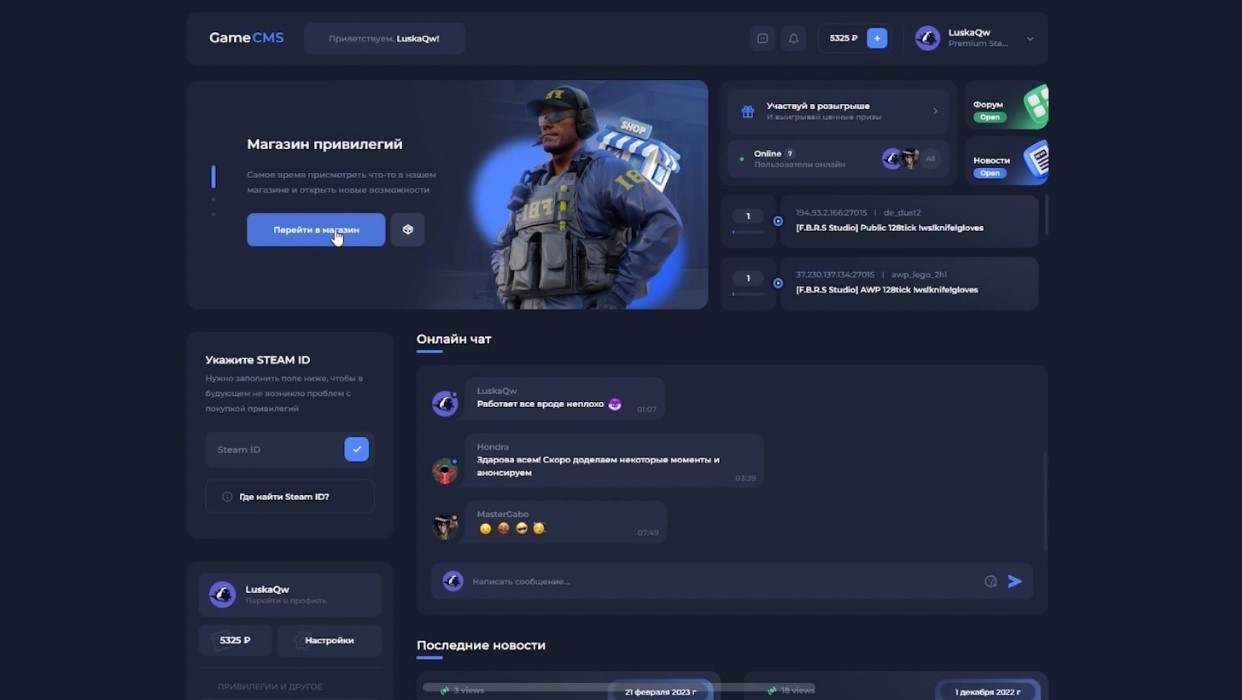Click the GameCMS logo
Screen dimensions: 1242x700
(246, 38)
